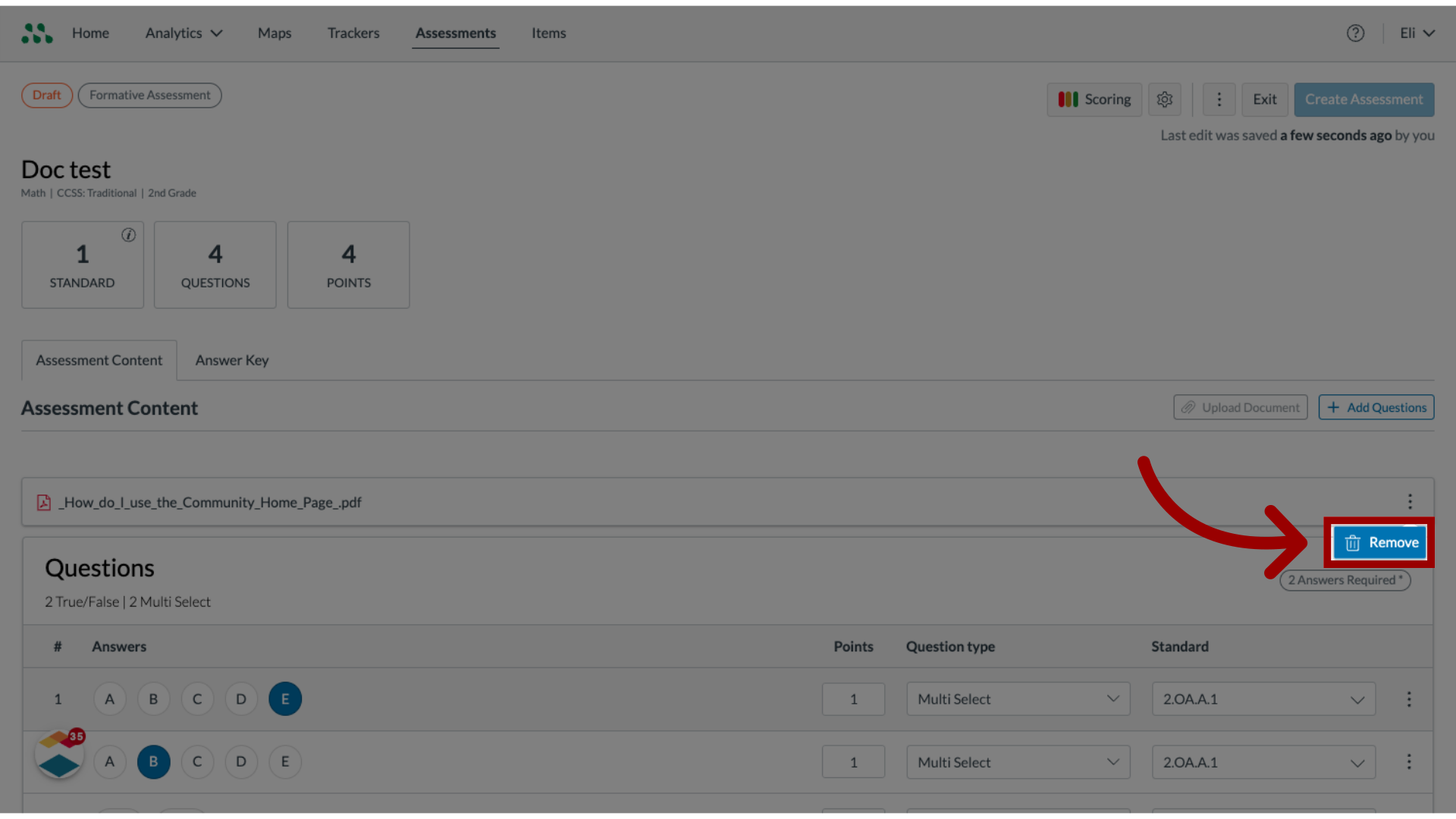Toggle answer choice B for question 2
Screen dimensions: 1456x819
pyautogui.click(x=153, y=761)
